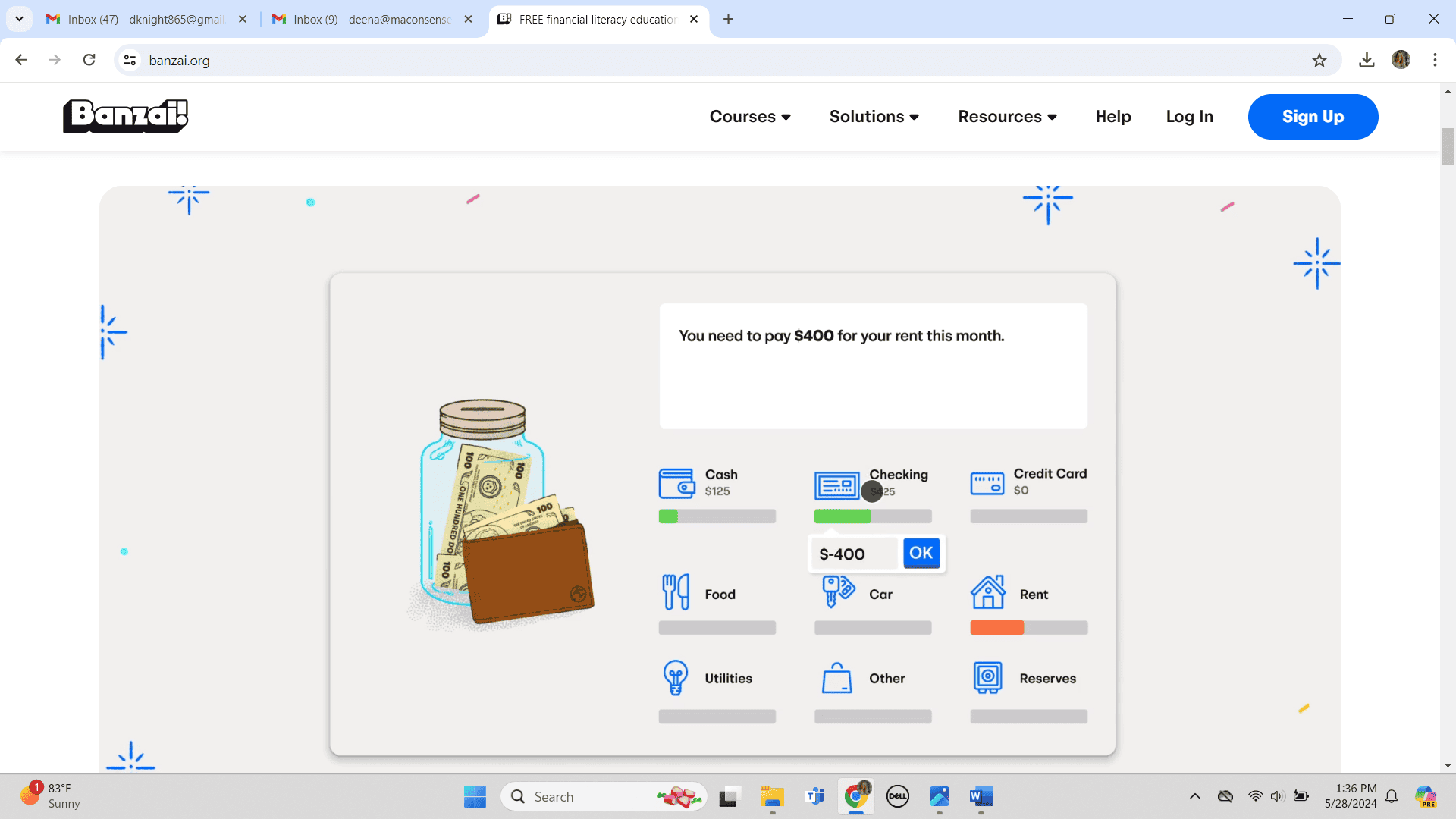Click the Food utensils icon
The width and height of the screenshot is (1456, 819).
[676, 591]
